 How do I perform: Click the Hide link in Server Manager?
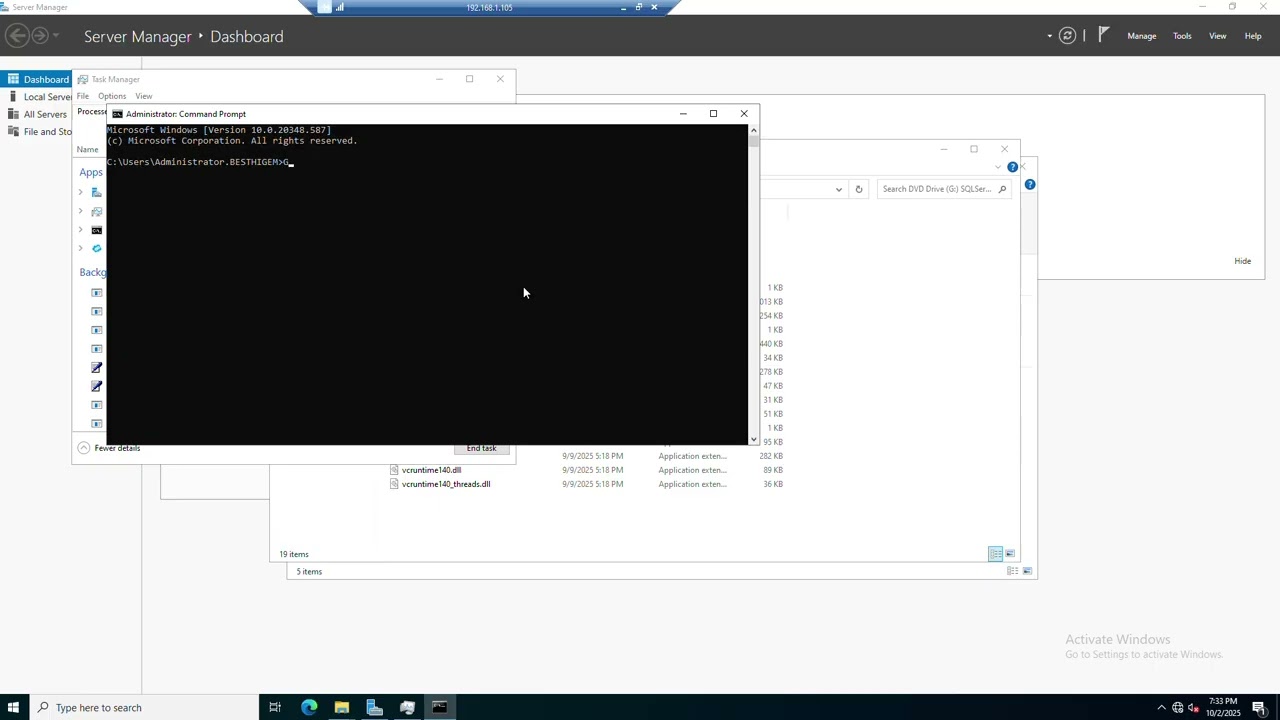tap(1242, 261)
